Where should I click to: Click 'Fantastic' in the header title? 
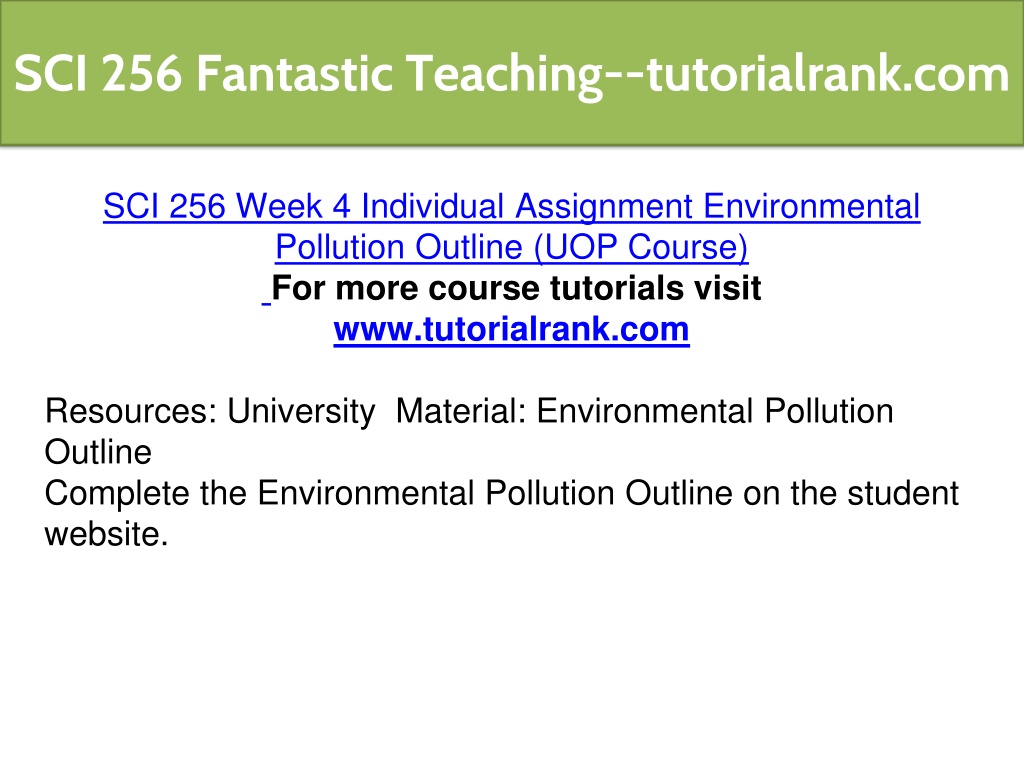coord(294,73)
